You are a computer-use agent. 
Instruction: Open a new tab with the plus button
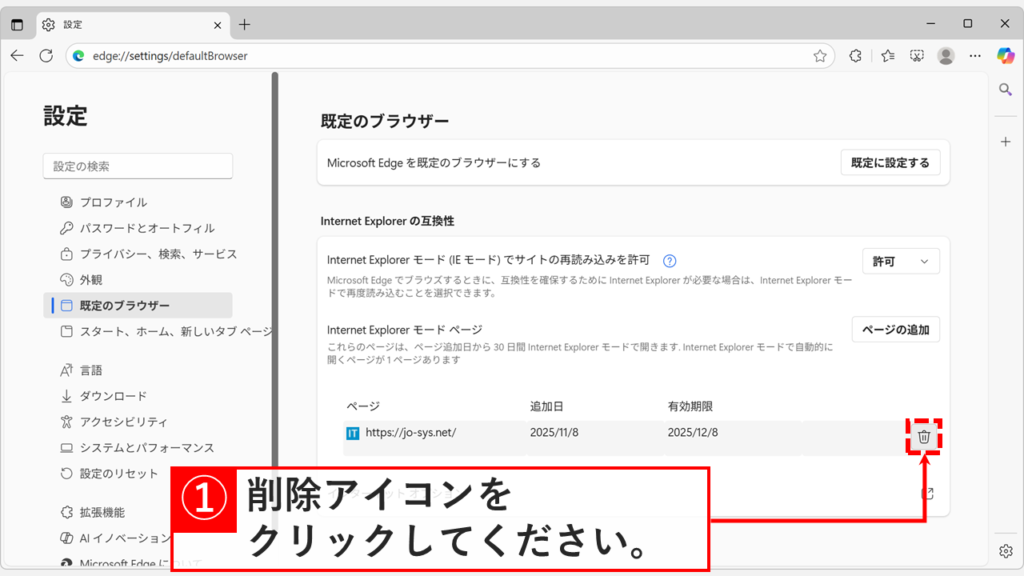(244, 22)
